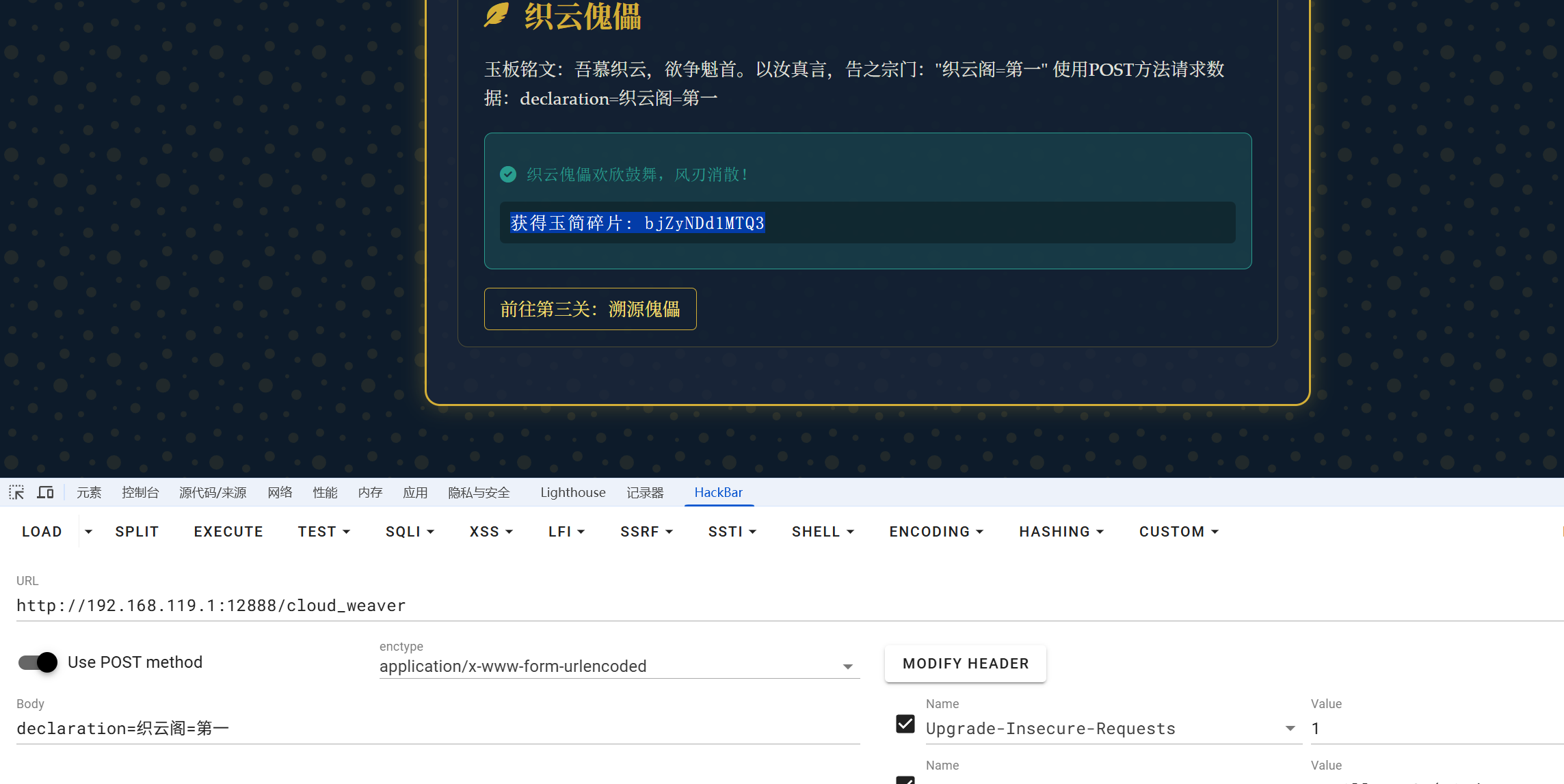
Task: Expand the header Name dropdown arrow
Action: tap(1290, 729)
